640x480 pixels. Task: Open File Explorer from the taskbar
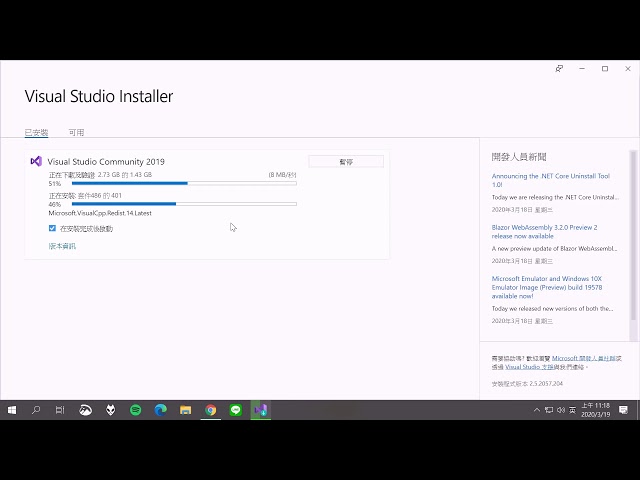point(185,410)
